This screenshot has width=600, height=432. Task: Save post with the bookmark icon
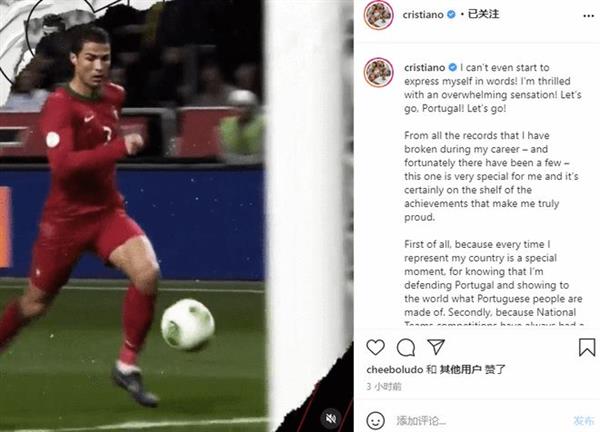(x=587, y=347)
